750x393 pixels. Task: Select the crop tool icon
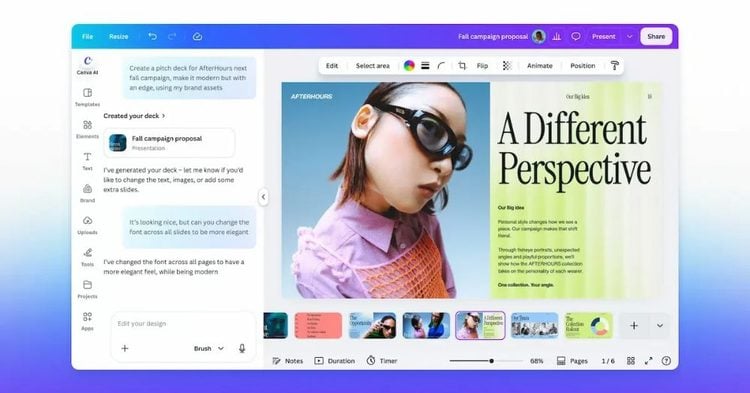[x=462, y=66]
